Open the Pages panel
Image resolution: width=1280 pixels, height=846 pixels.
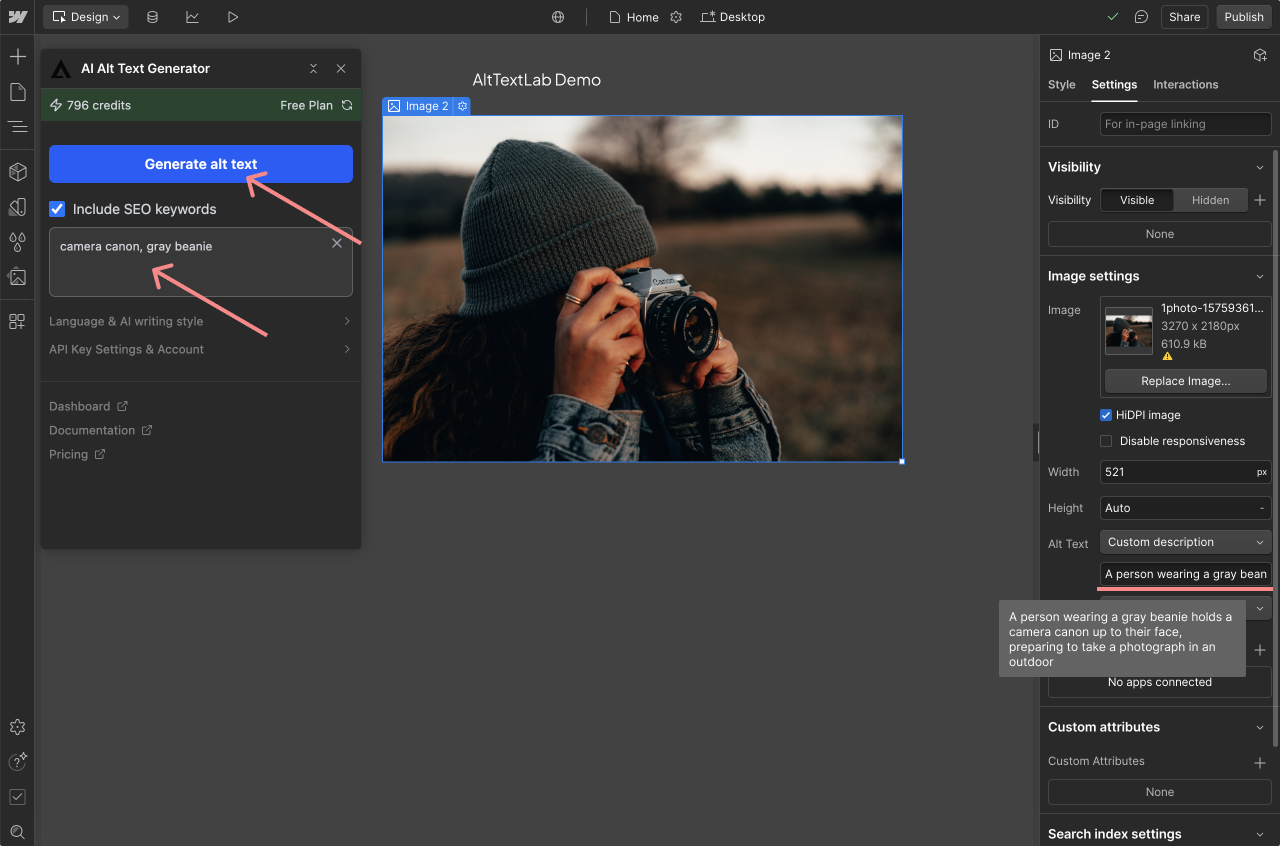pos(17,92)
